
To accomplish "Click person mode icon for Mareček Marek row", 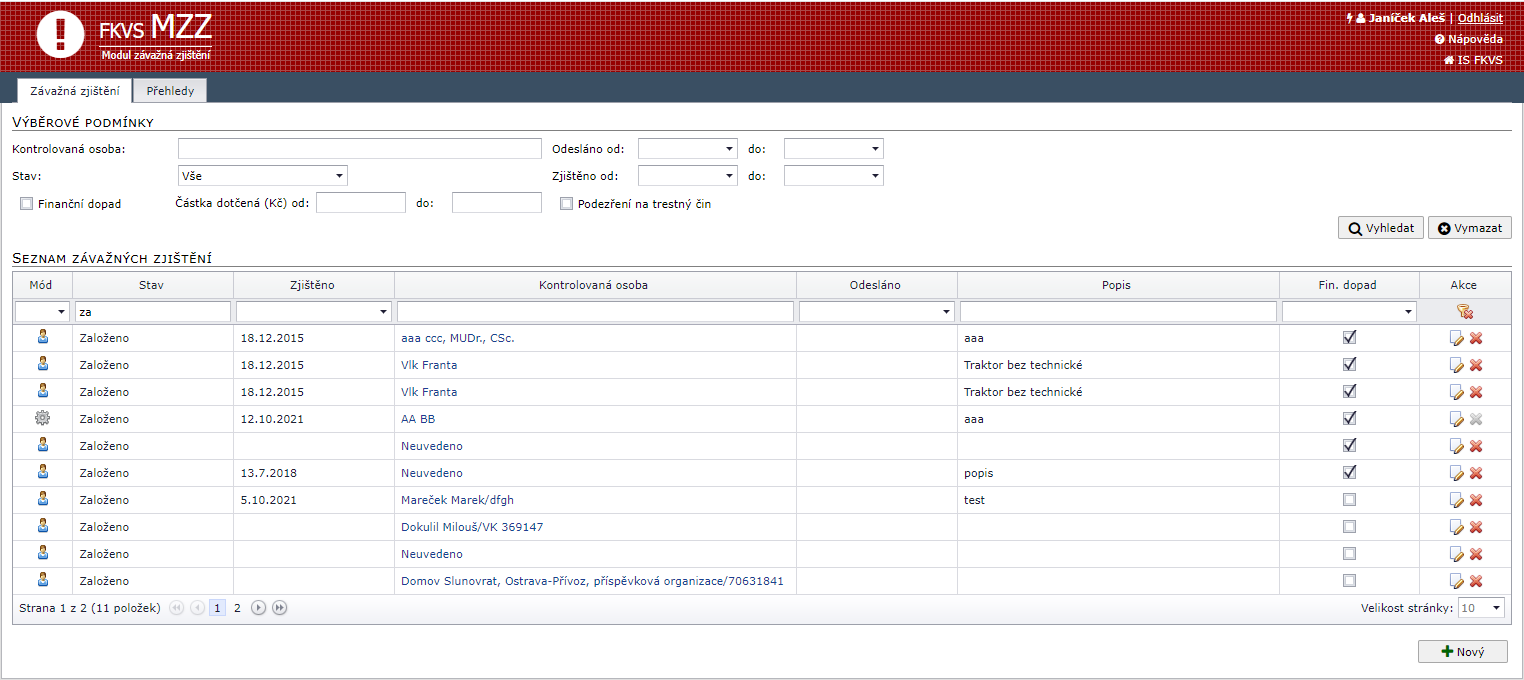I will point(42,499).
